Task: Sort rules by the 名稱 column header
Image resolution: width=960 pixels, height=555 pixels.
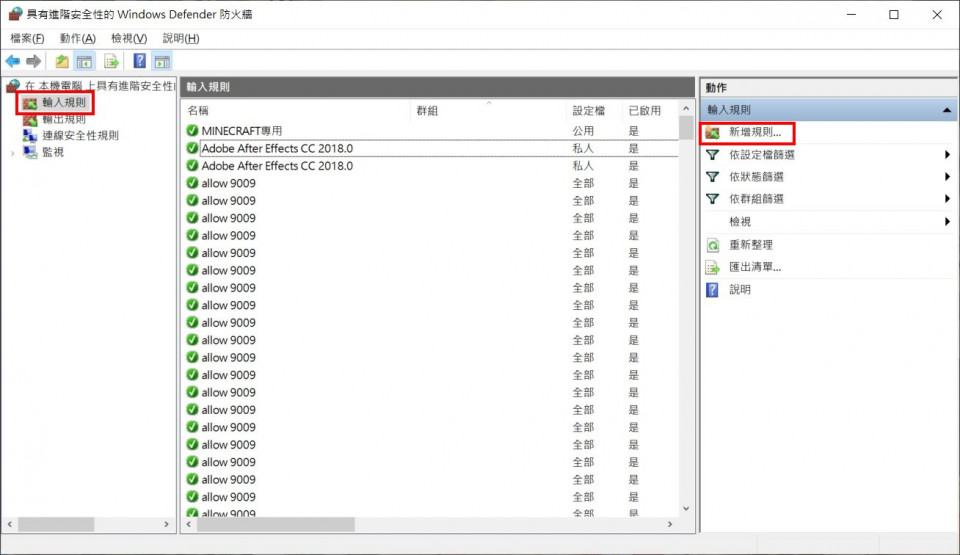Action: click(295, 110)
